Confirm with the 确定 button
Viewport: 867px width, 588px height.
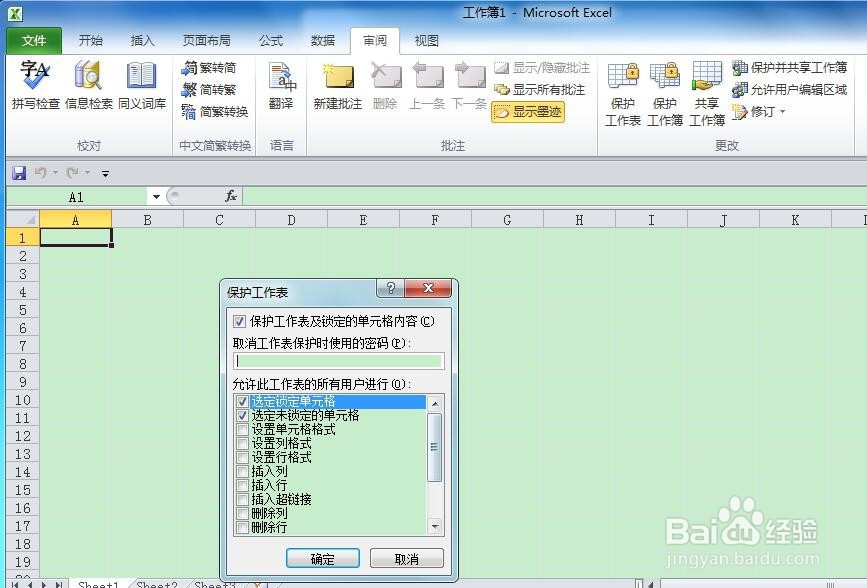click(323, 559)
